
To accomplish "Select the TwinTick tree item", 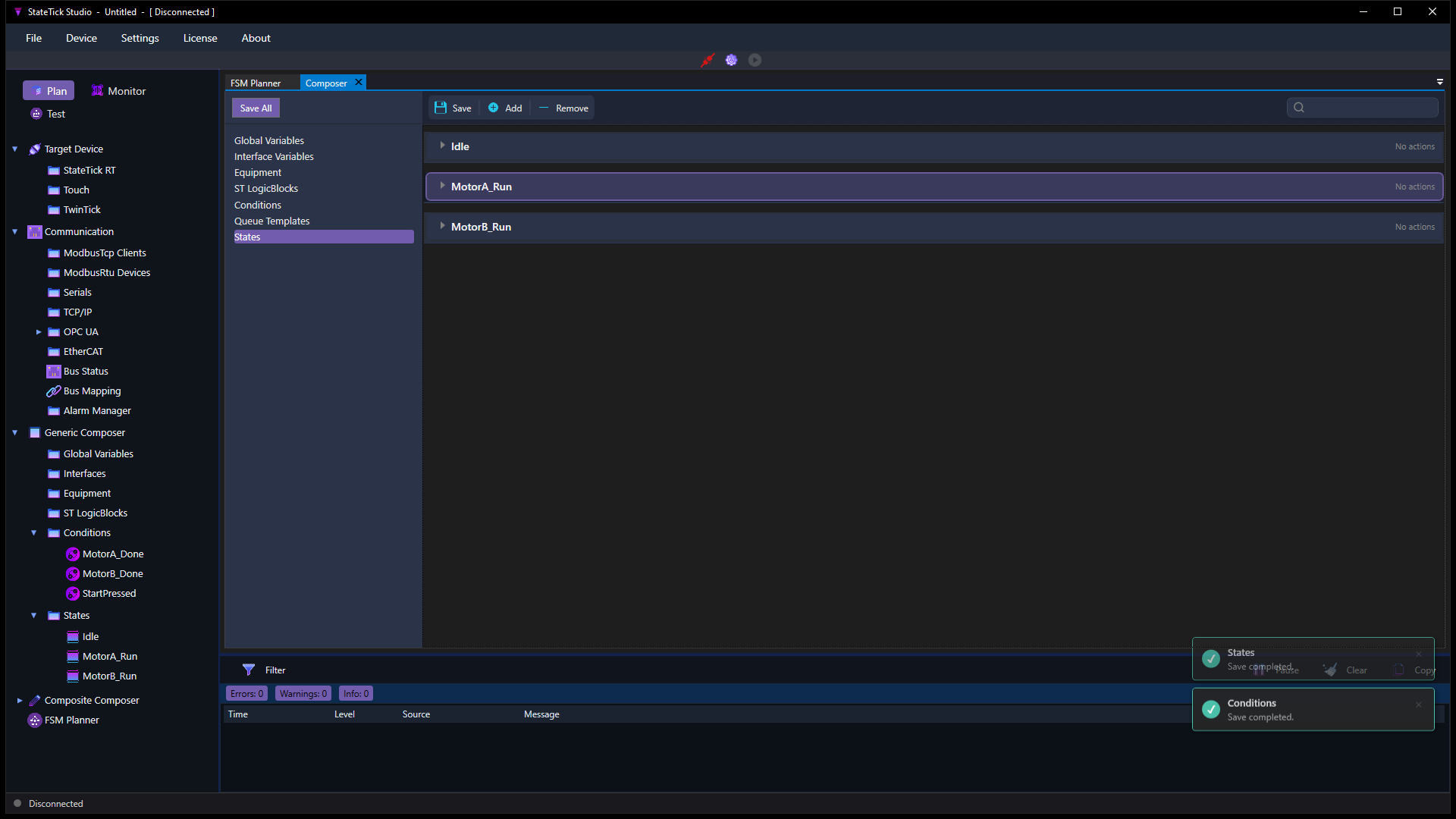I will click(x=81, y=210).
